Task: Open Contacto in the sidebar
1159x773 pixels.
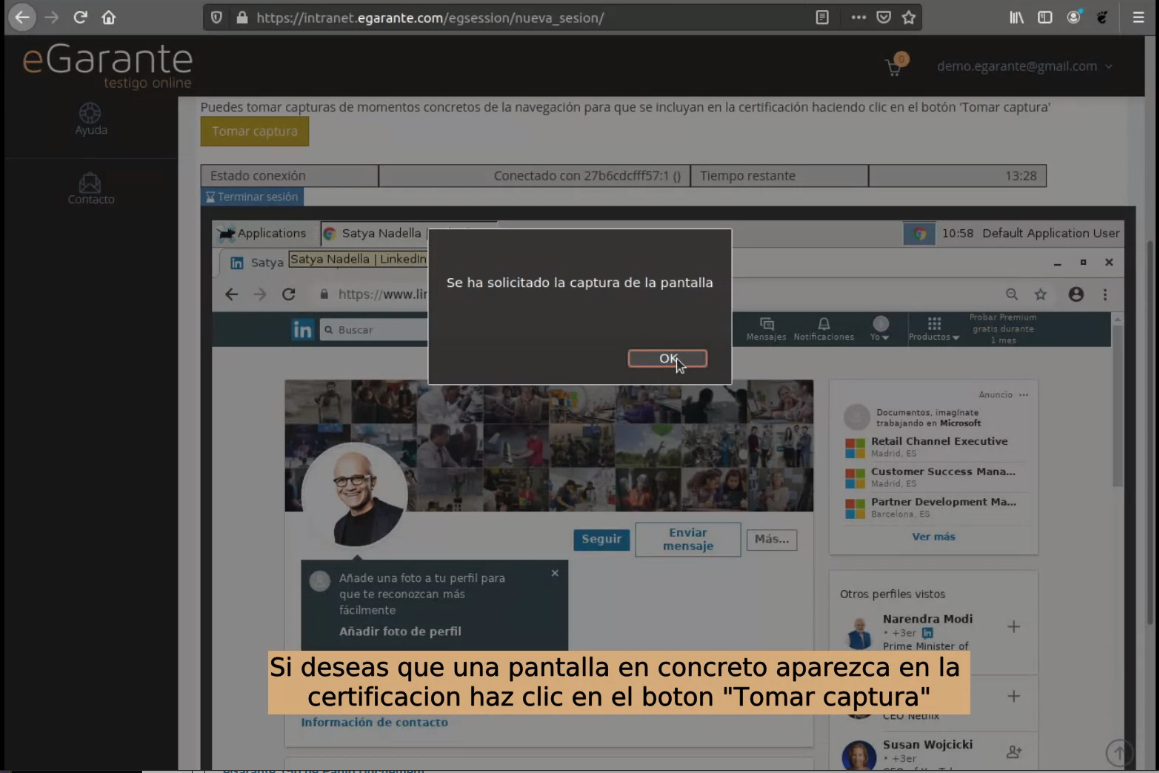Action: (x=90, y=188)
